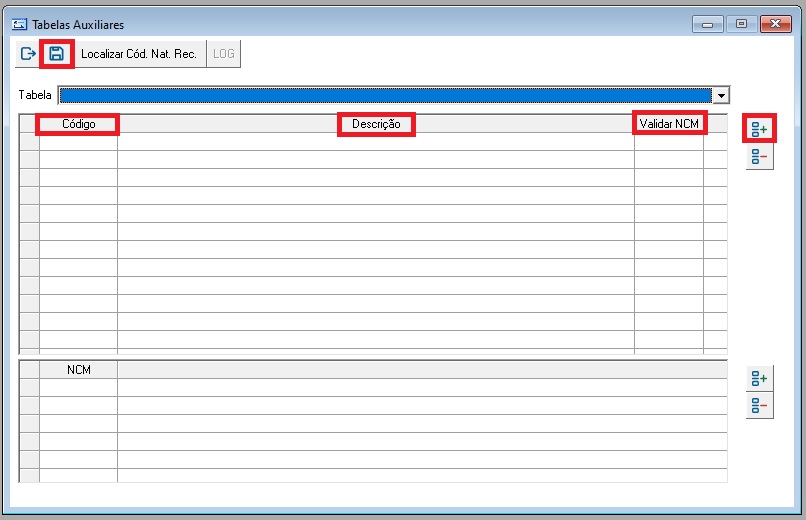Click the Código column header

[x=78, y=124]
